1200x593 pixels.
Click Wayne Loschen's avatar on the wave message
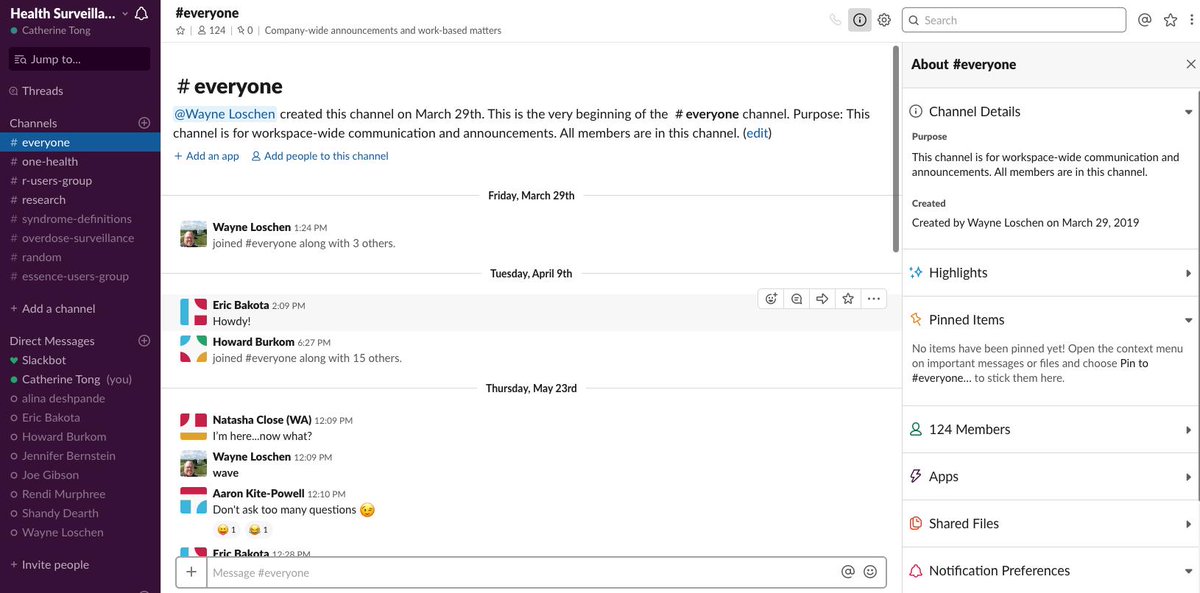coord(193,464)
